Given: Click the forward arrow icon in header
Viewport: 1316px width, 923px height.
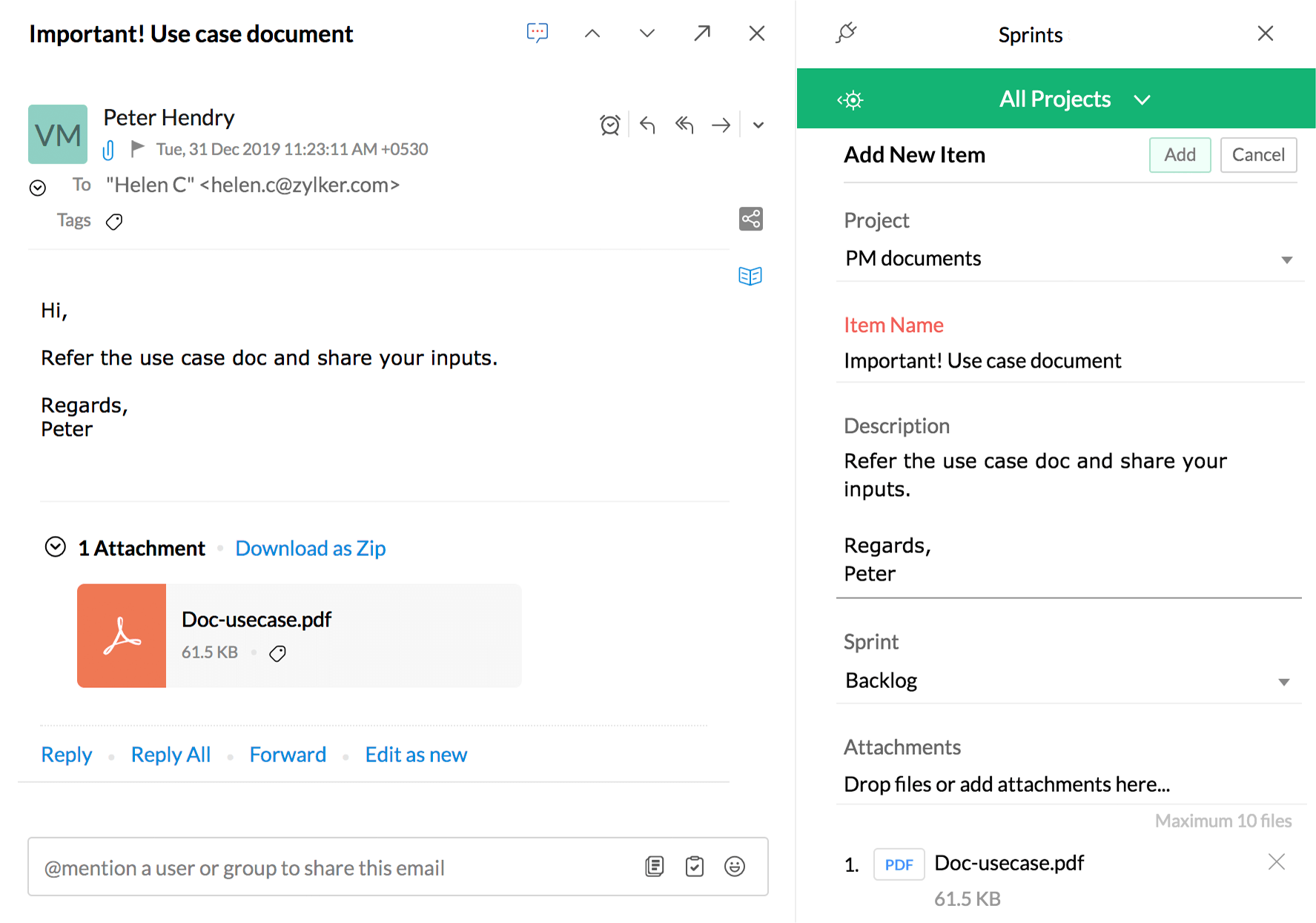Looking at the screenshot, I should [721, 125].
